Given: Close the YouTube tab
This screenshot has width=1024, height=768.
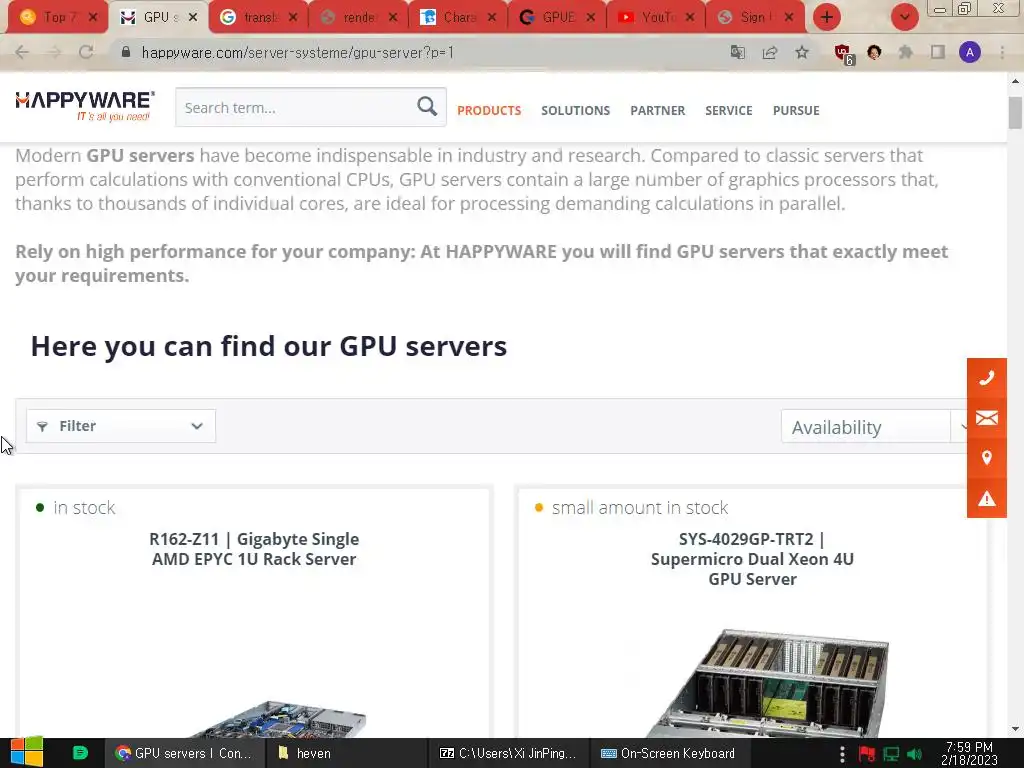Looking at the screenshot, I should pyautogui.click(x=690, y=18).
